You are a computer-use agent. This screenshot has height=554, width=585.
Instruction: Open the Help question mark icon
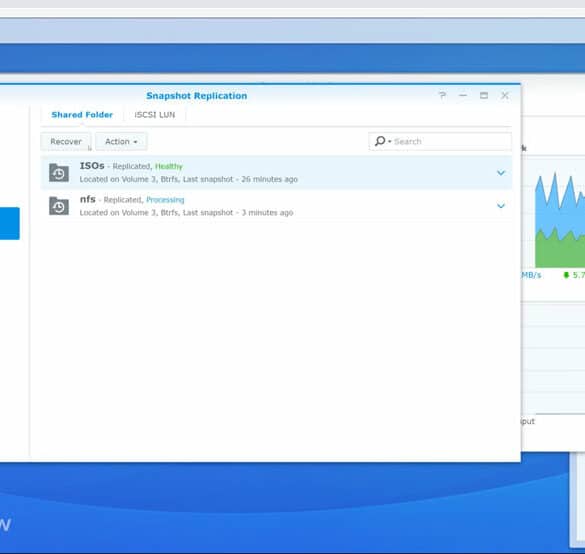pyautogui.click(x=442, y=96)
